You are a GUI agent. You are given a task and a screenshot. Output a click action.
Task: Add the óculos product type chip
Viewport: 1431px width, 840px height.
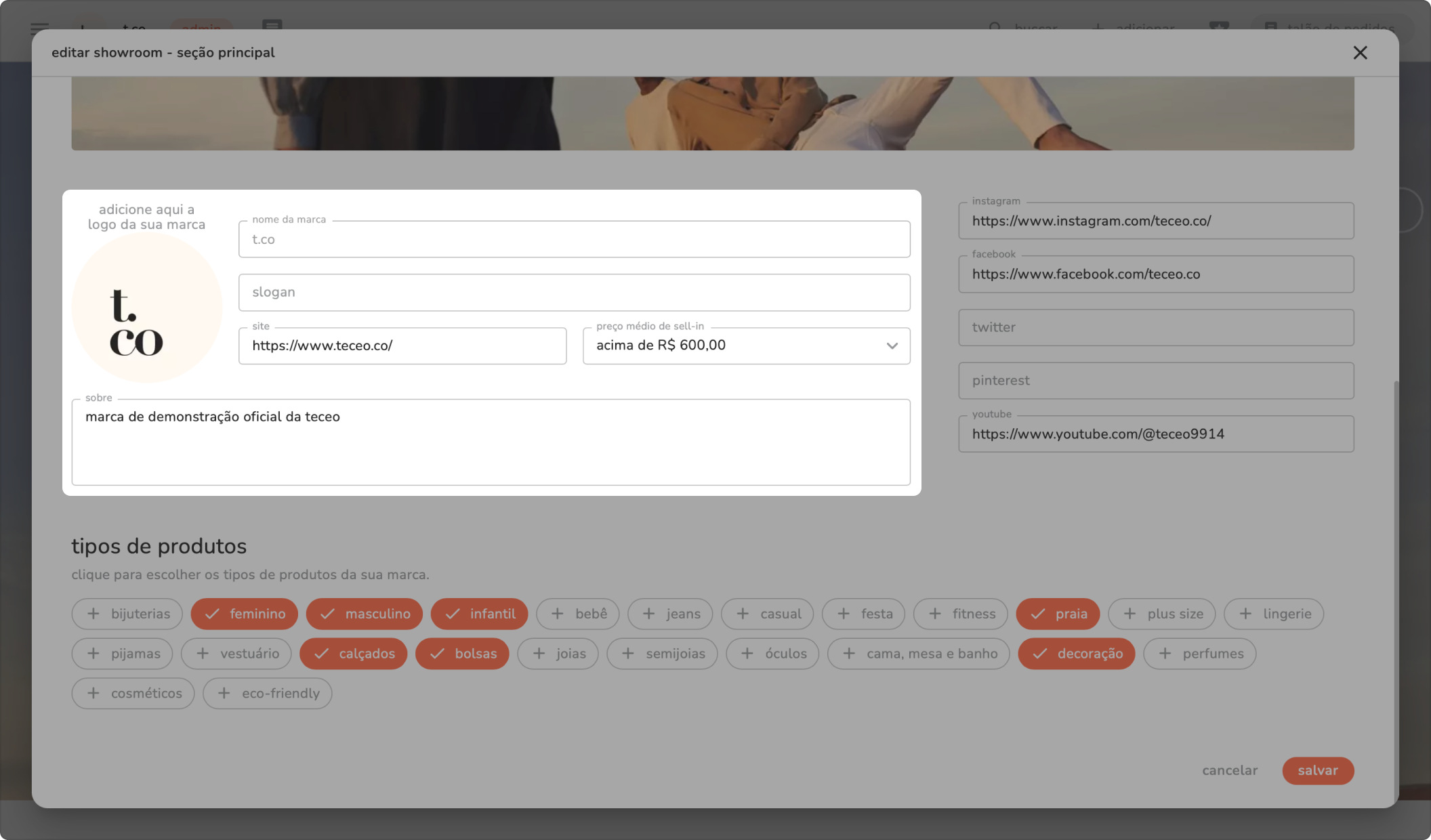(x=772, y=654)
